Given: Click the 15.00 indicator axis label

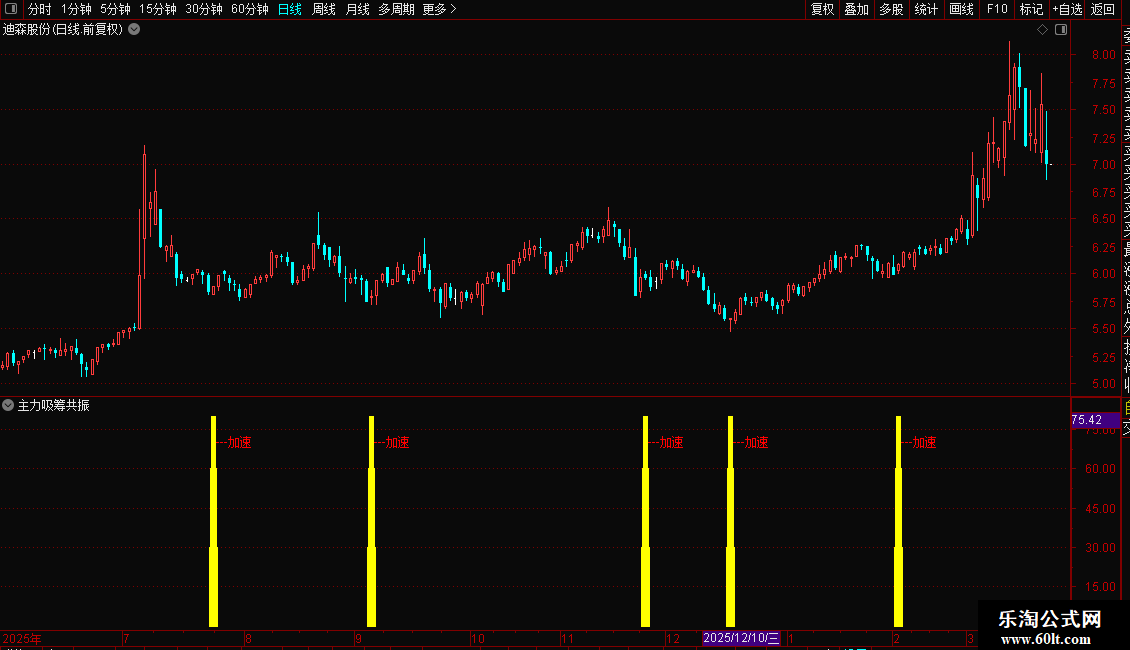Looking at the screenshot, I should click(1100, 587).
